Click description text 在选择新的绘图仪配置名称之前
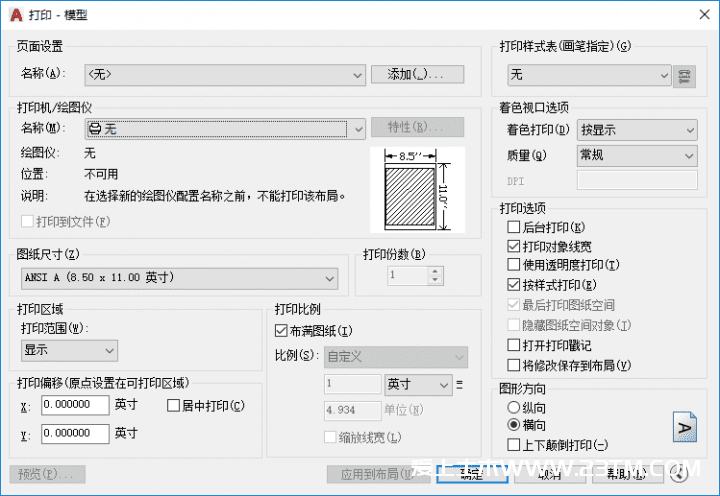The height and width of the screenshot is (496, 720). click(x=214, y=196)
